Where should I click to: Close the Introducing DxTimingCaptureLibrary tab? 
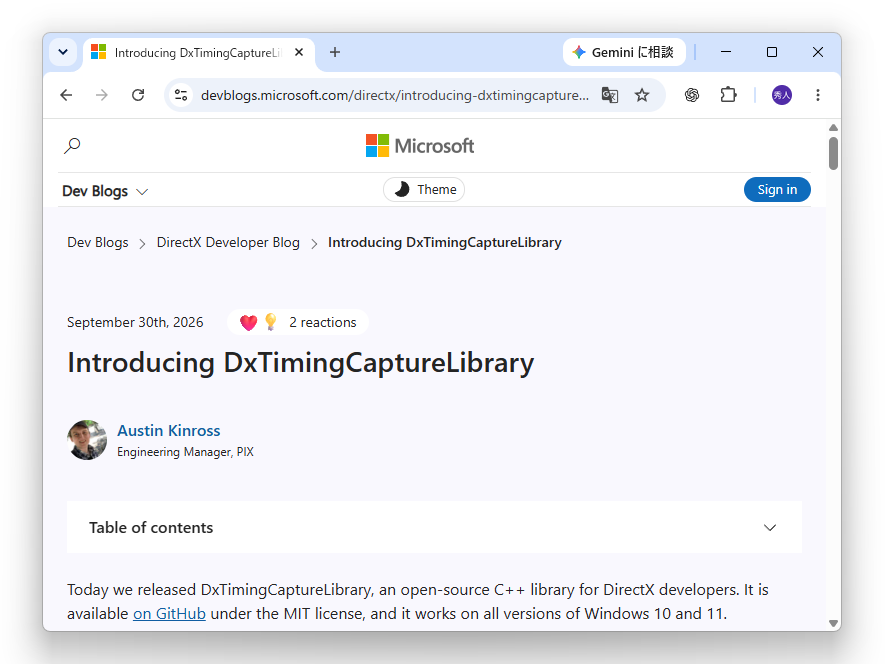299,52
